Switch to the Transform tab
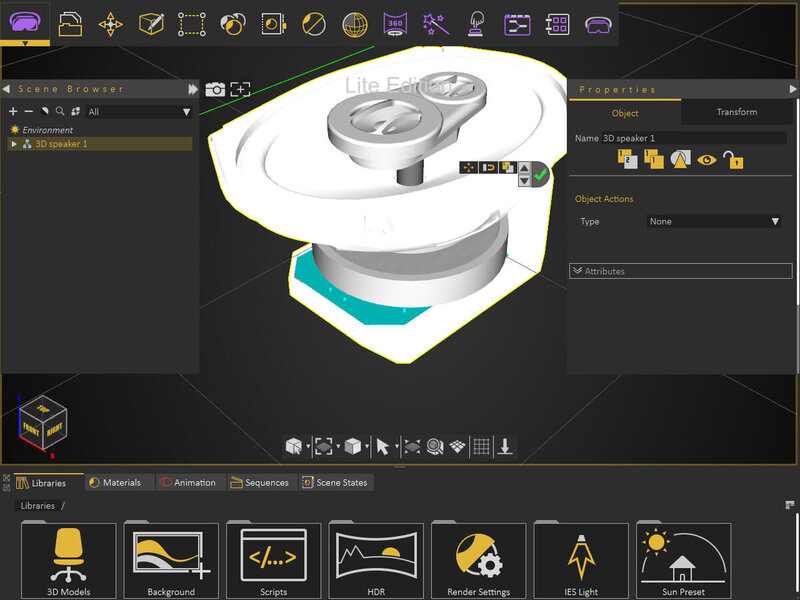This screenshot has height=600, width=800. [736, 112]
